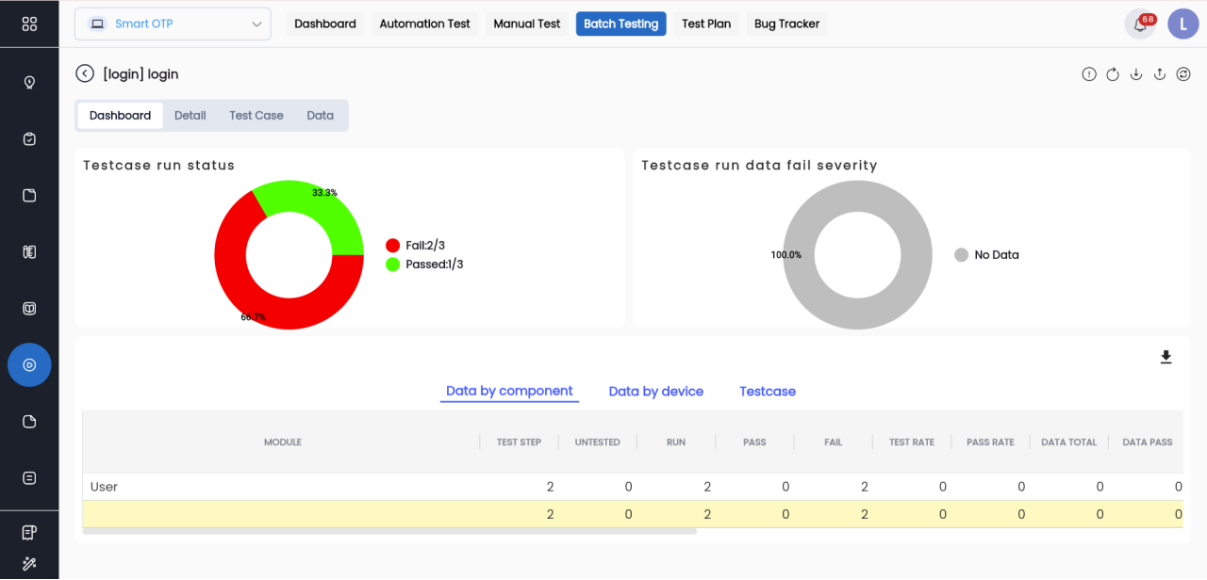Viewport: 1207px width, 580px height.
Task: Select the Data by device link
Action: 656,392
